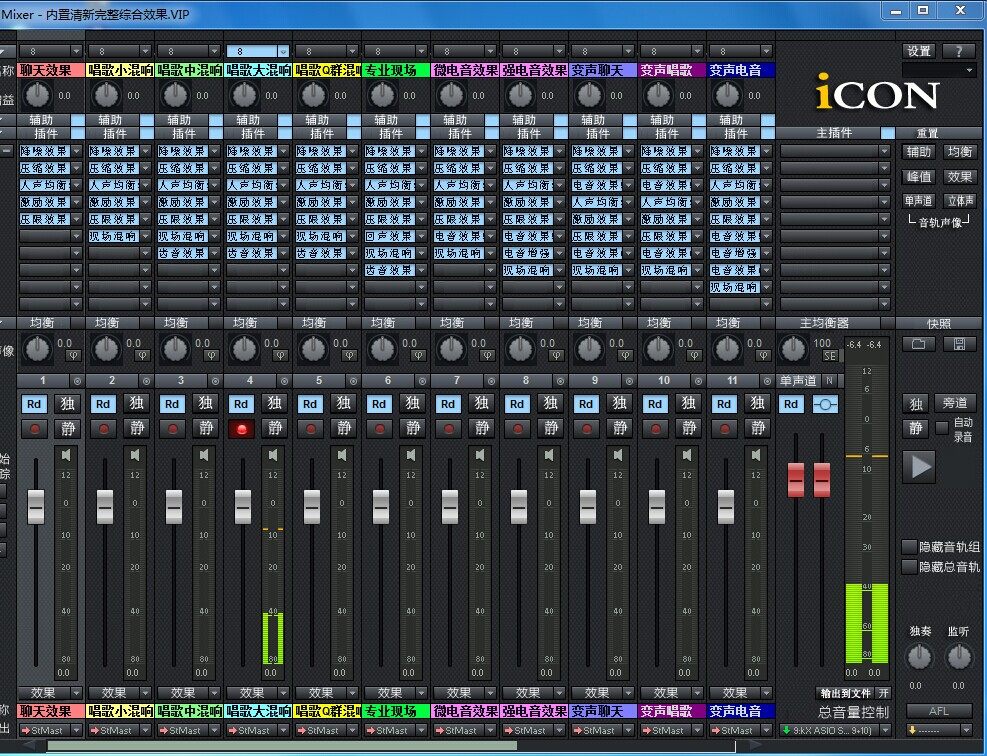Toggle phase invert φ on channel 4

coord(280,356)
